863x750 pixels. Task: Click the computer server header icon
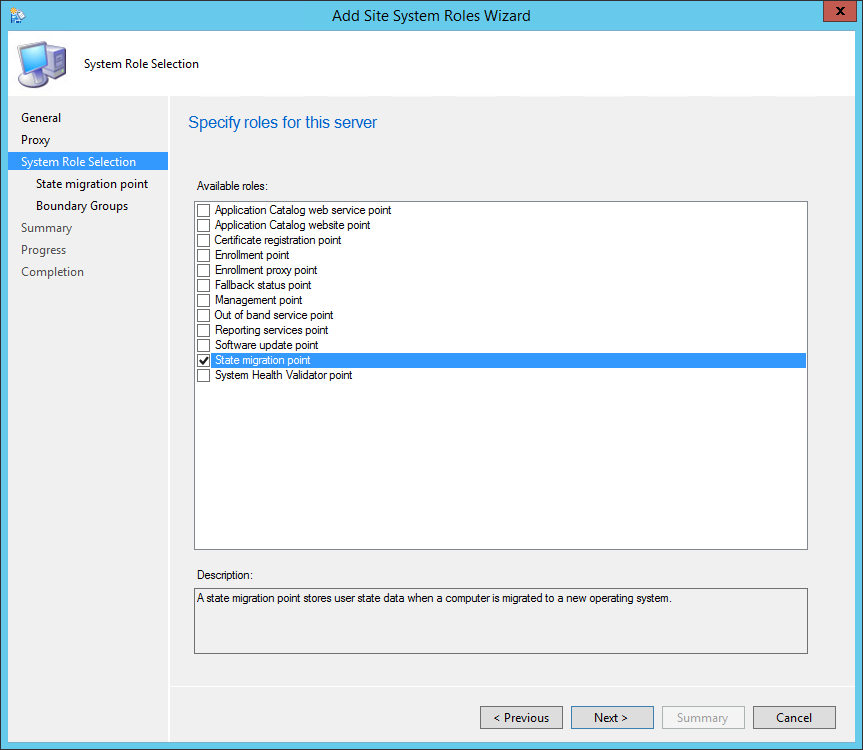[x=42, y=64]
